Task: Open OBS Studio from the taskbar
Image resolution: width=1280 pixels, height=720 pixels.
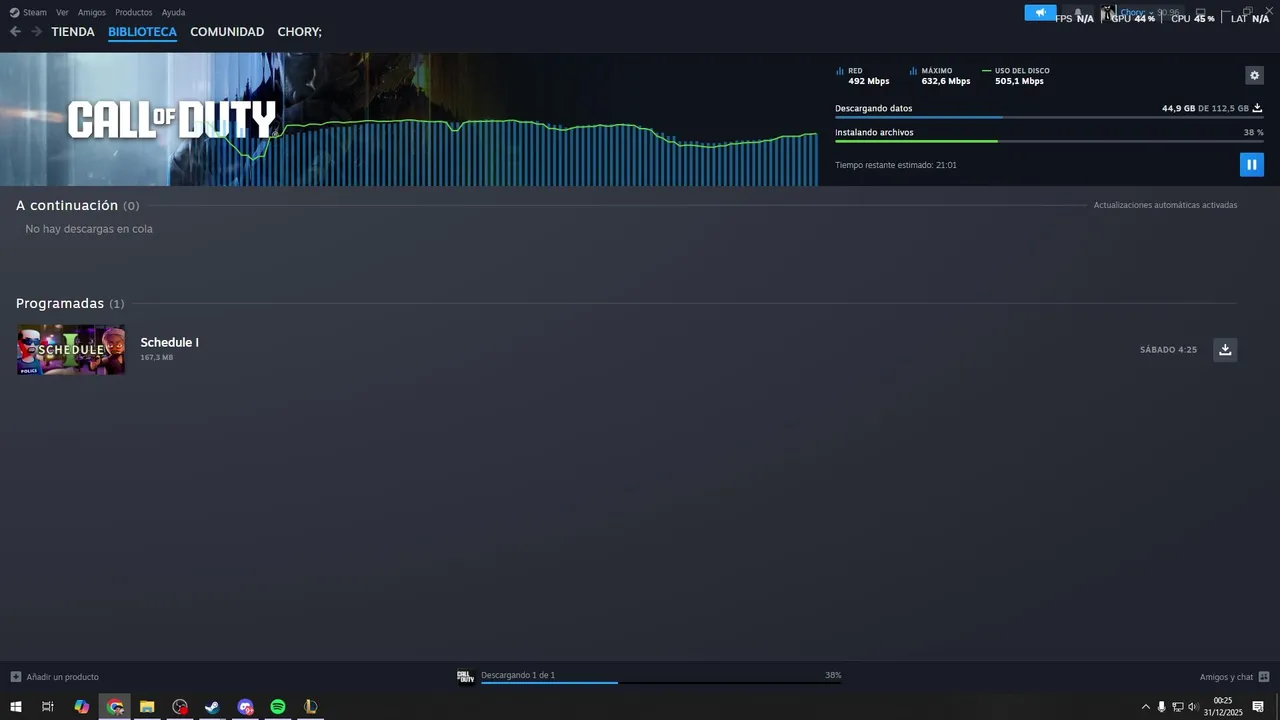Action: [x=180, y=707]
